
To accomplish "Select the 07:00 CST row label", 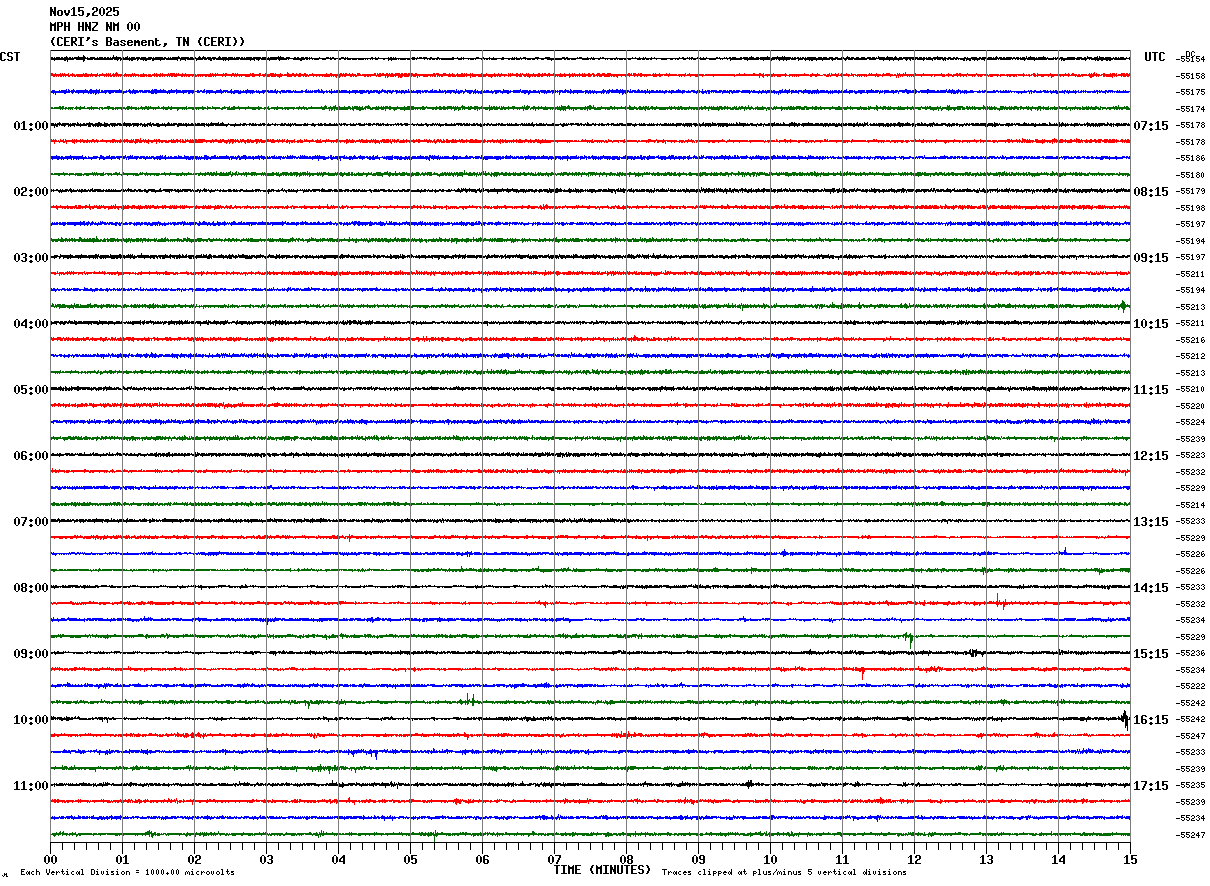I will click(30, 522).
